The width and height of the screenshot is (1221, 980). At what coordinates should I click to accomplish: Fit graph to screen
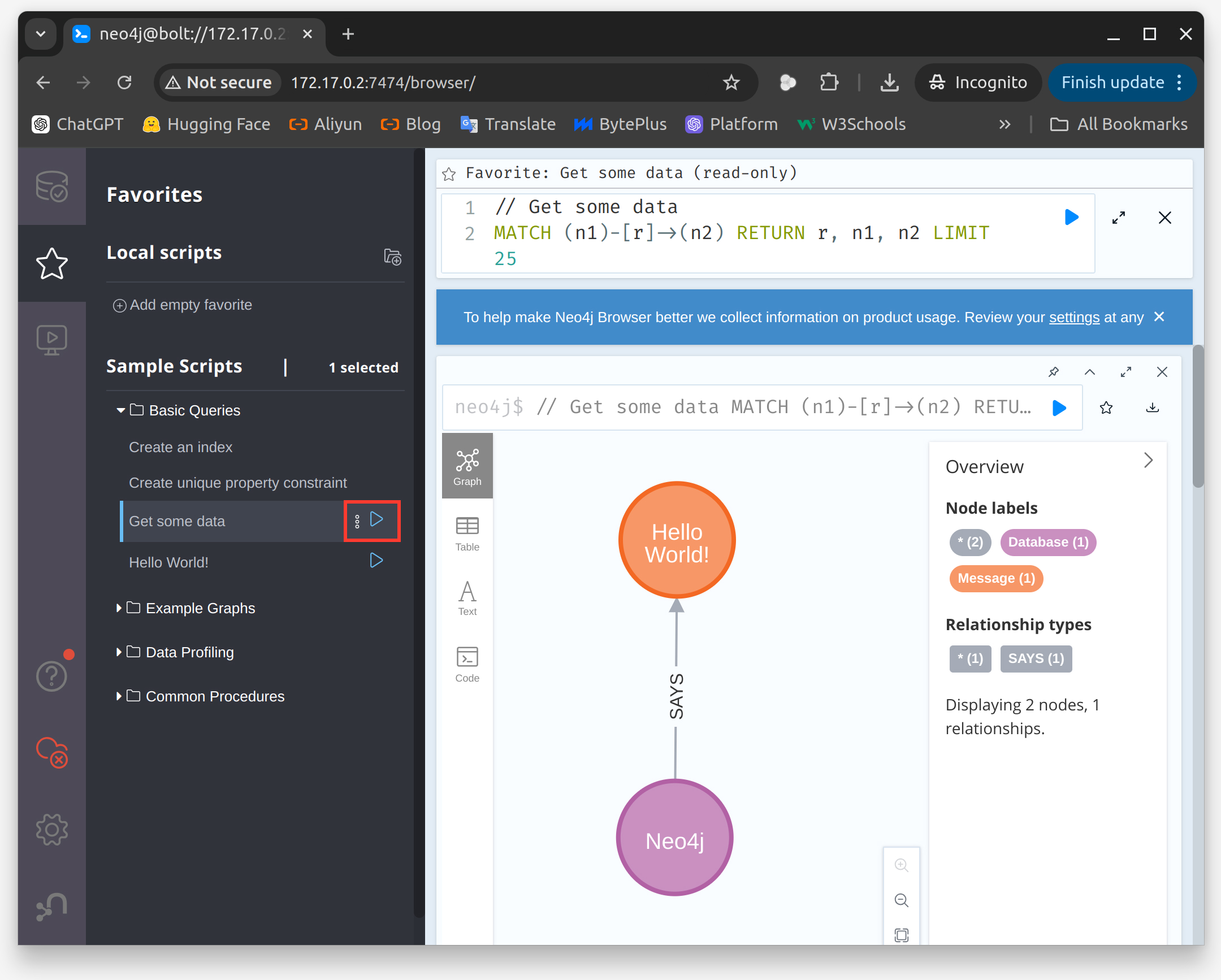pos(901,934)
